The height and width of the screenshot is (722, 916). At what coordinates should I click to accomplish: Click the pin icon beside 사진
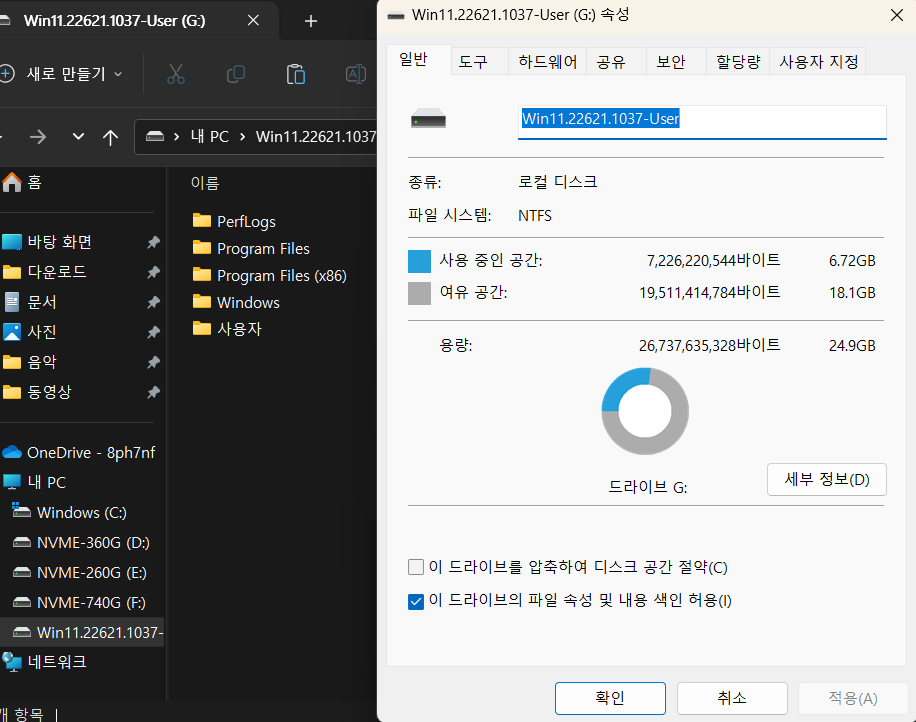(153, 332)
